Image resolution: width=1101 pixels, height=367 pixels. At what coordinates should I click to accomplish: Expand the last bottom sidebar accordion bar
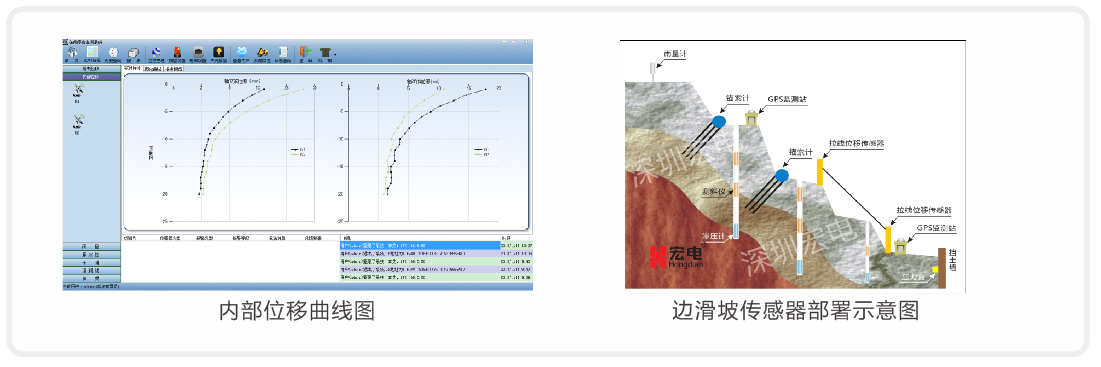[91, 278]
